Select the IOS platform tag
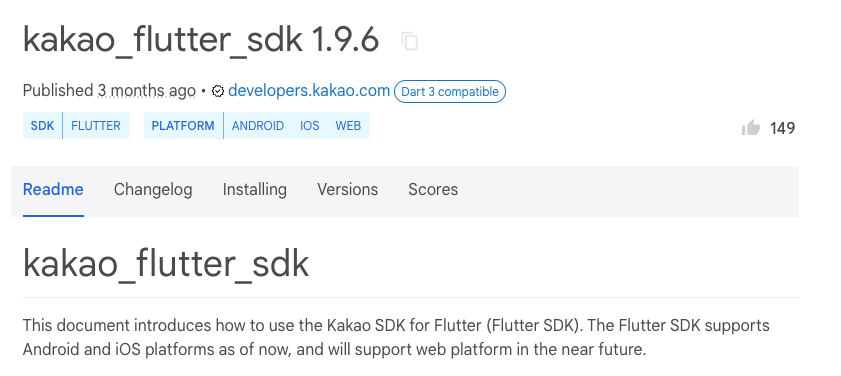 click(x=309, y=126)
